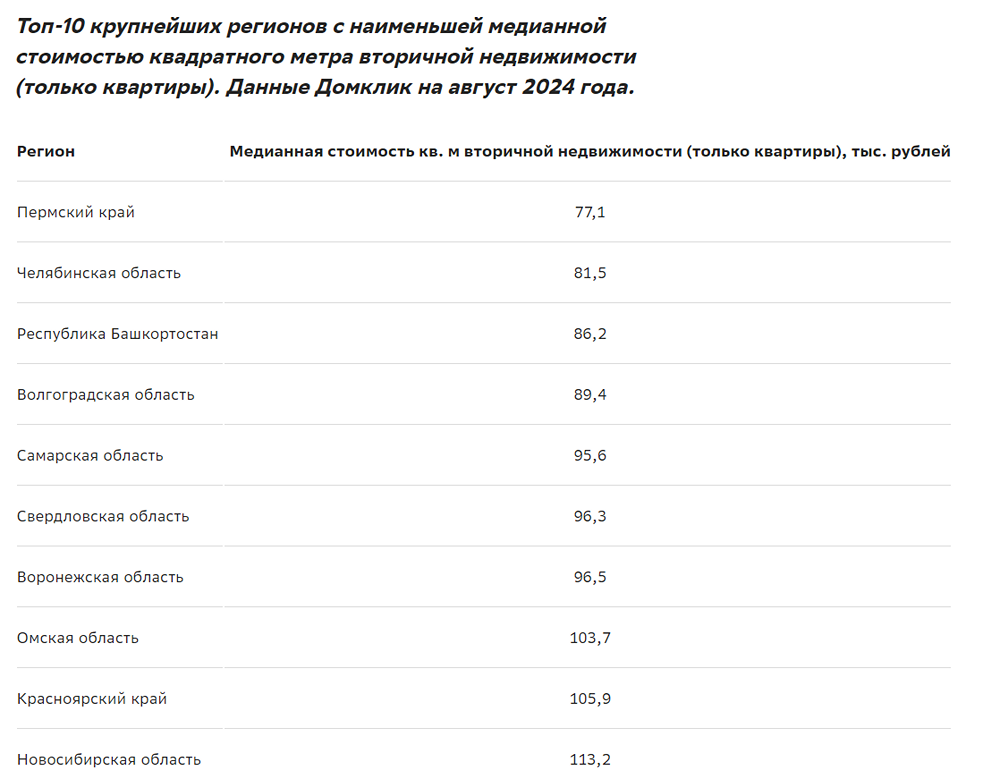Select the 'Пермский край' row label
Screen dimensions: 1000x779
point(76,212)
